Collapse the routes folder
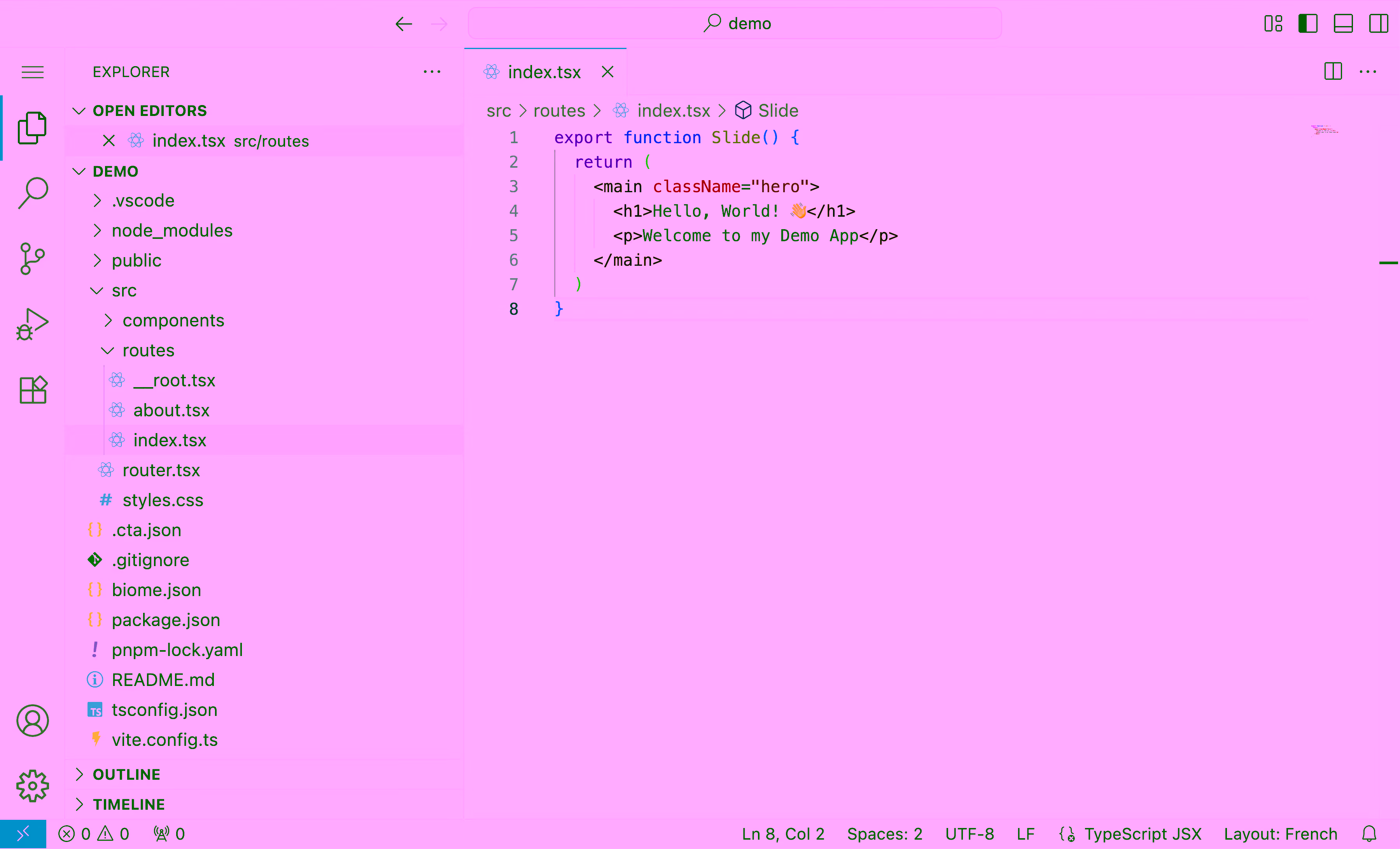 tap(148, 350)
